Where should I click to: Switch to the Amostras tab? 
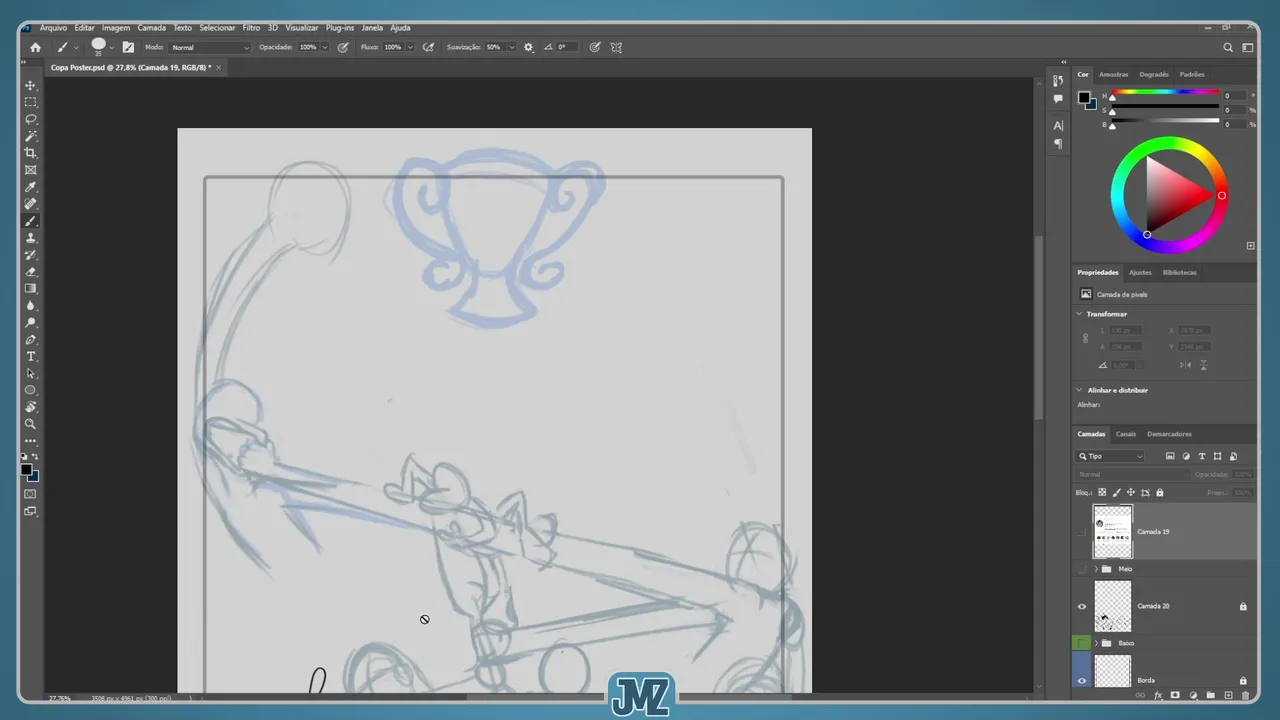click(x=1113, y=74)
